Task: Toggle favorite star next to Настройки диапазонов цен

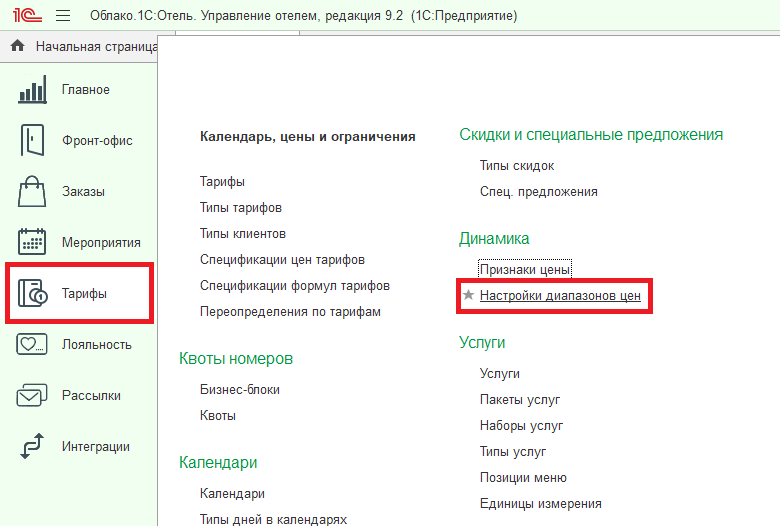Action: (468, 295)
